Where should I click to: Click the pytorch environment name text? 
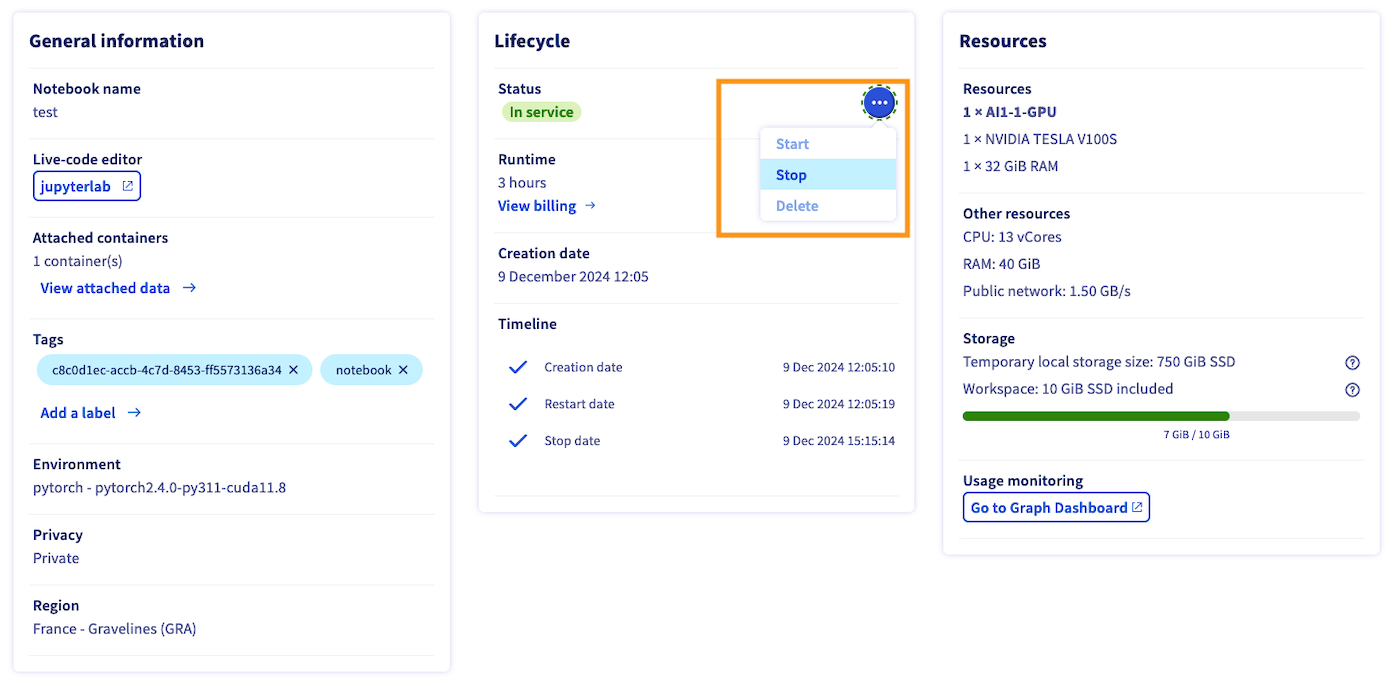(159, 488)
